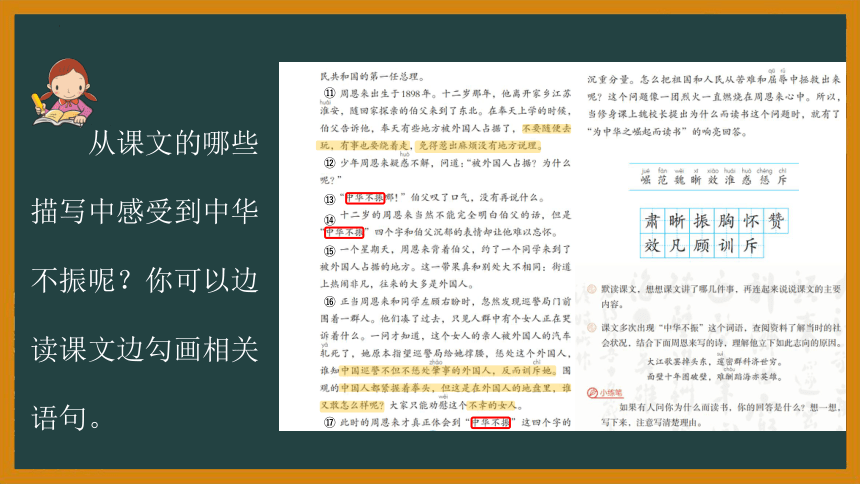The image size is (860, 484).
Task: Click the final line "语句。"
Action: tap(67, 418)
